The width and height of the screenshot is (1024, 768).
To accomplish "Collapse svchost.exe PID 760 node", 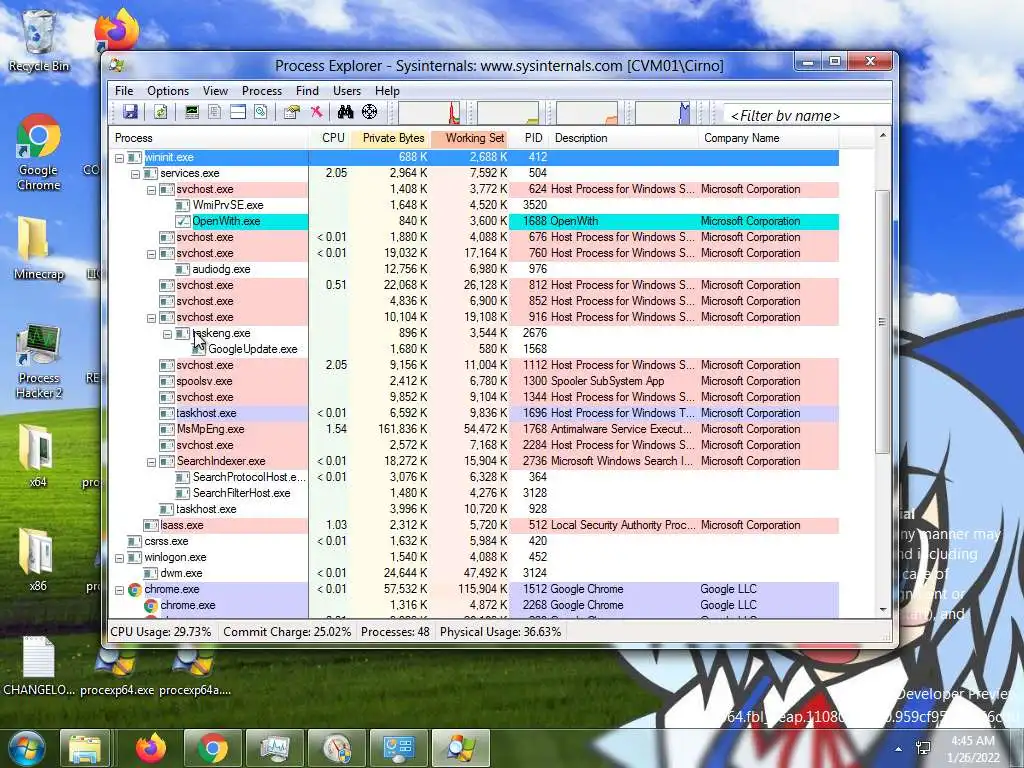I will coord(152,254).
